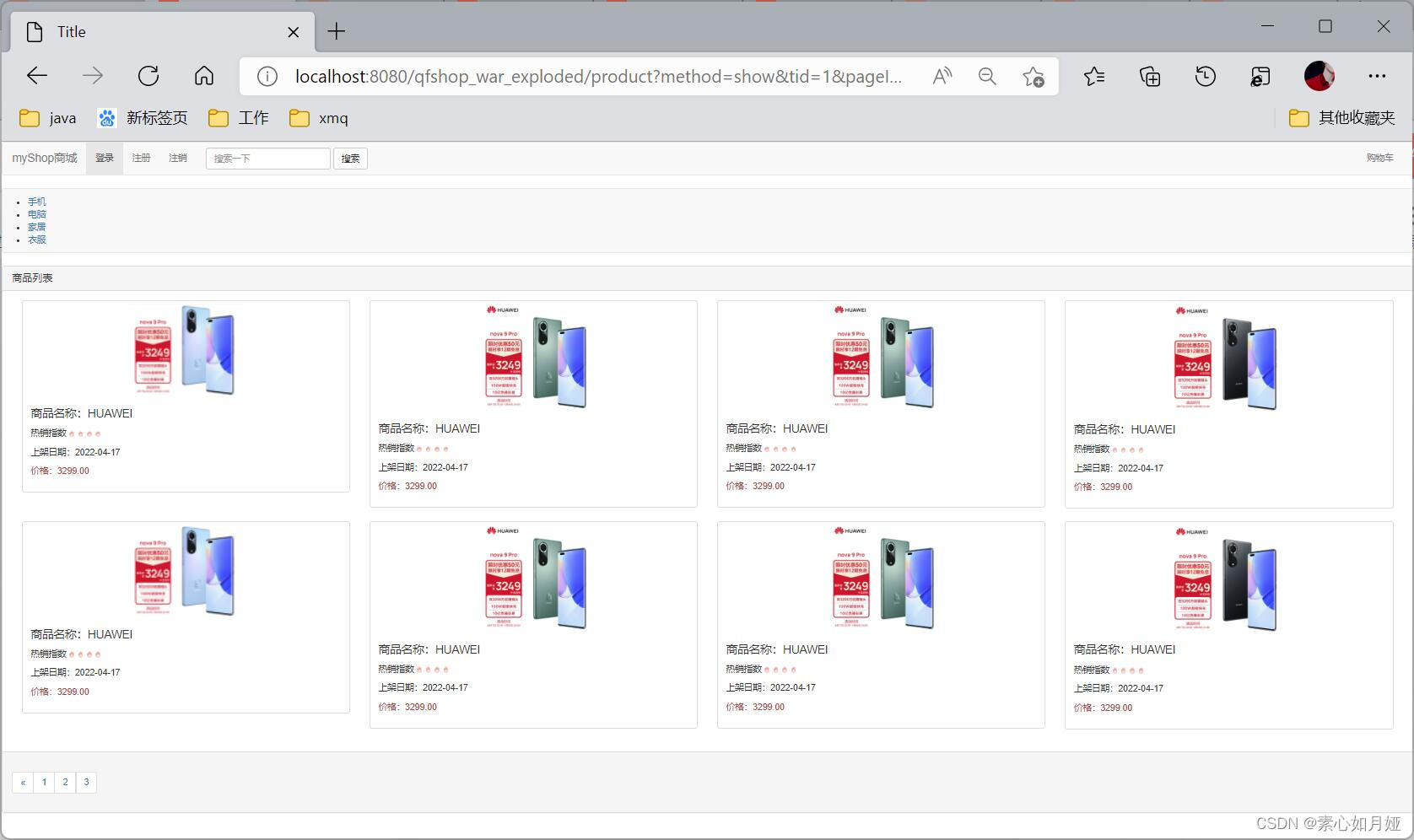Viewport: 1414px width, 840px height.
Task: Select the 电脑 category
Action: tap(37, 214)
